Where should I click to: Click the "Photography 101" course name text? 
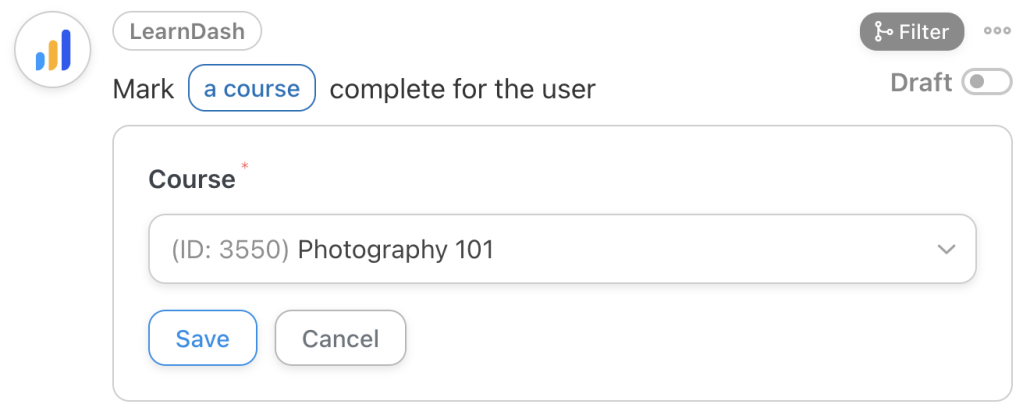click(x=396, y=249)
